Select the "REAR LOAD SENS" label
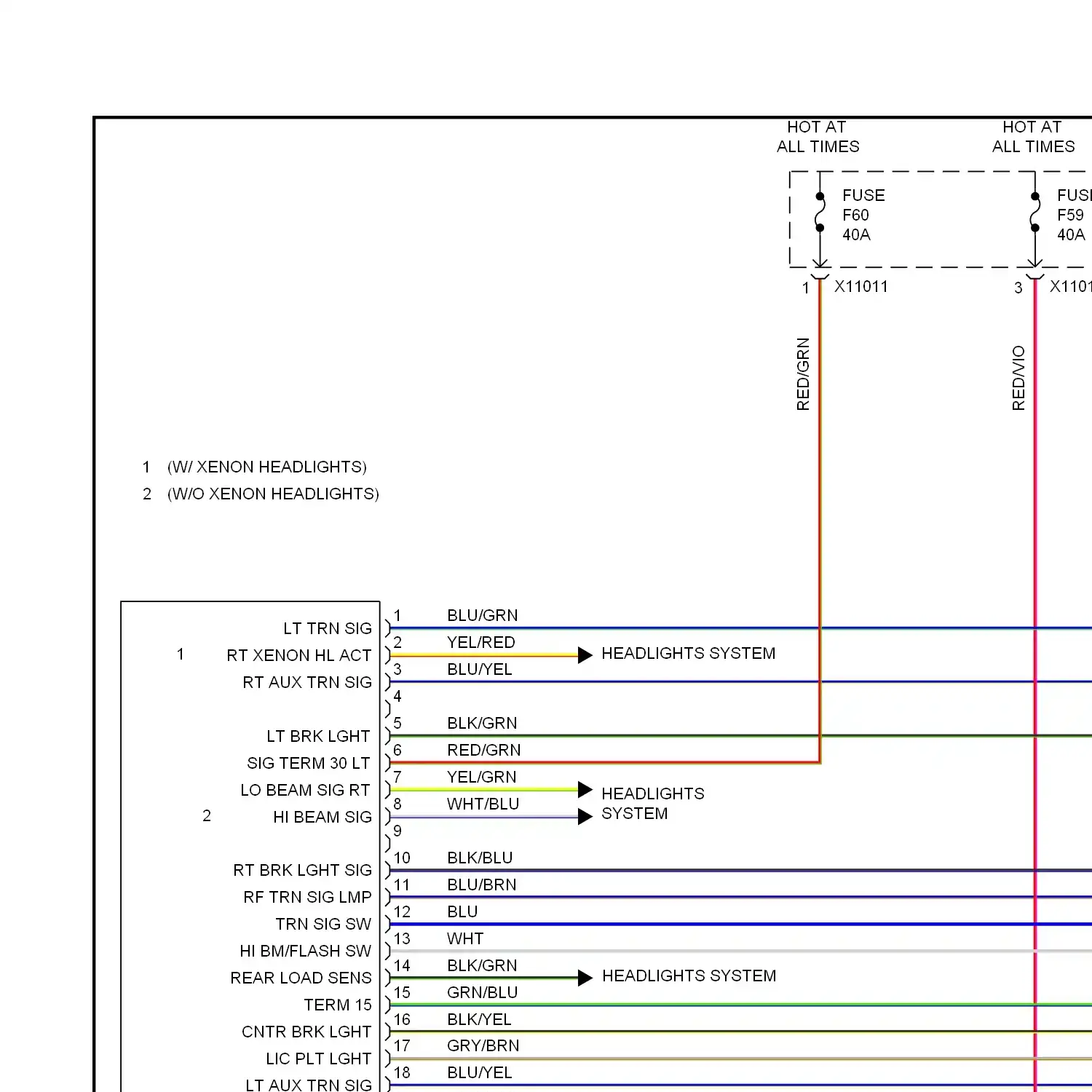Image resolution: width=1092 pixels, height=1092 pixels. pyautogui.click(x=301, y=978)
